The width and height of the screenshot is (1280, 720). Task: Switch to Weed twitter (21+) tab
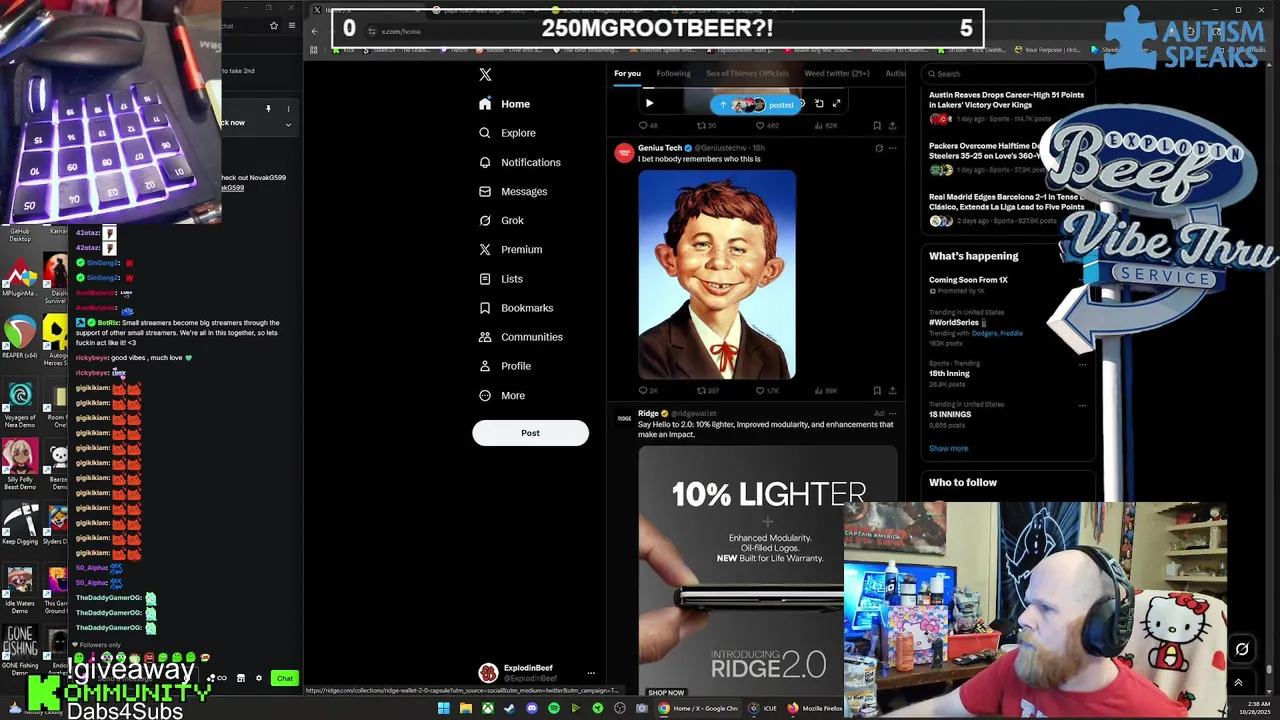[836, 73]
